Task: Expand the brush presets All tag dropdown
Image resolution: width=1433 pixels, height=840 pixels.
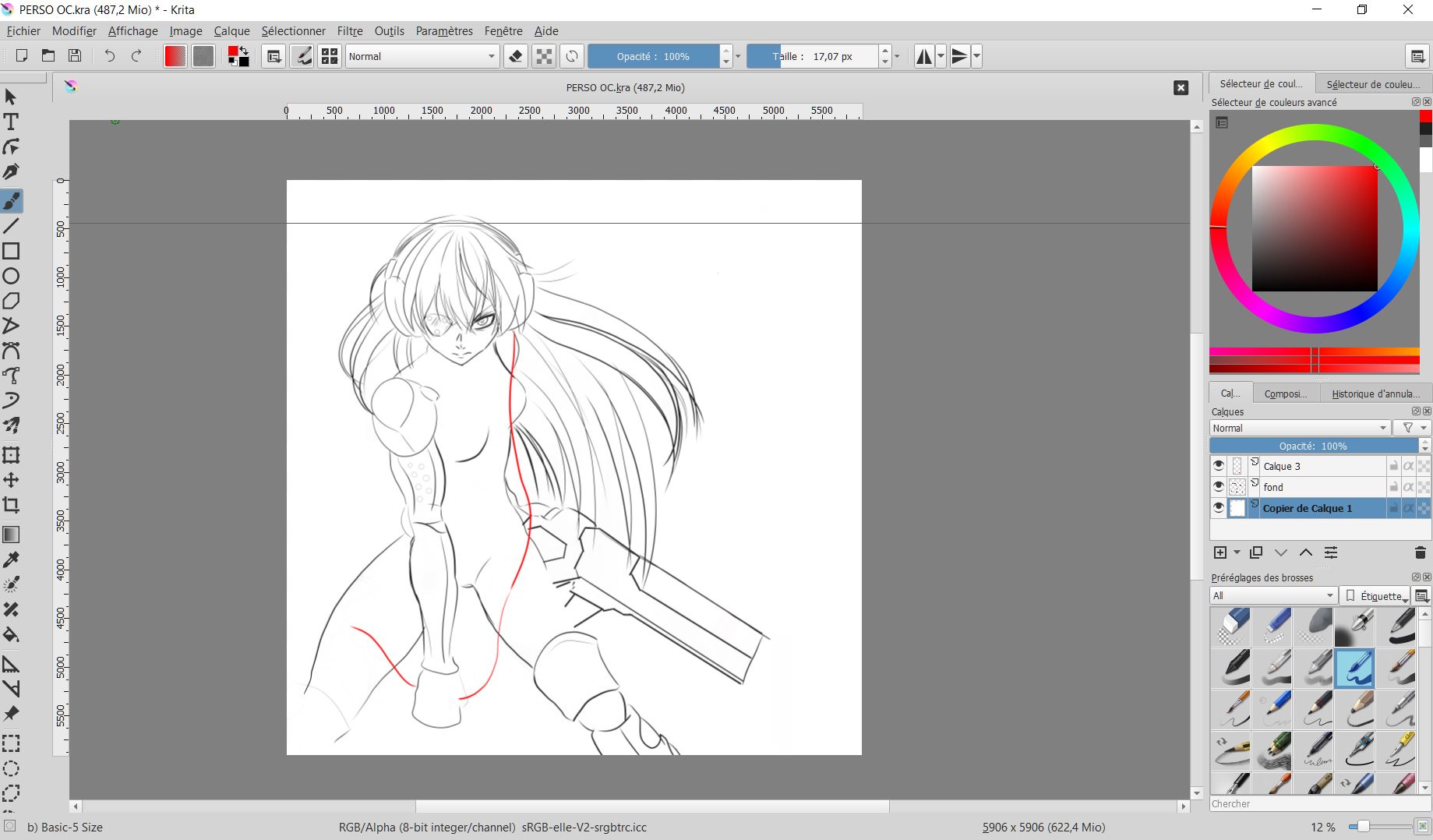Action: (1273, 596)
